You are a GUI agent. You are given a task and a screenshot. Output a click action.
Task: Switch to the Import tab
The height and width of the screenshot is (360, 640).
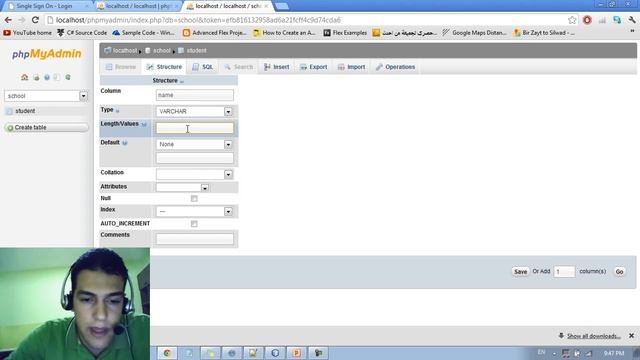pyautogui.click(x=351, y=67)
